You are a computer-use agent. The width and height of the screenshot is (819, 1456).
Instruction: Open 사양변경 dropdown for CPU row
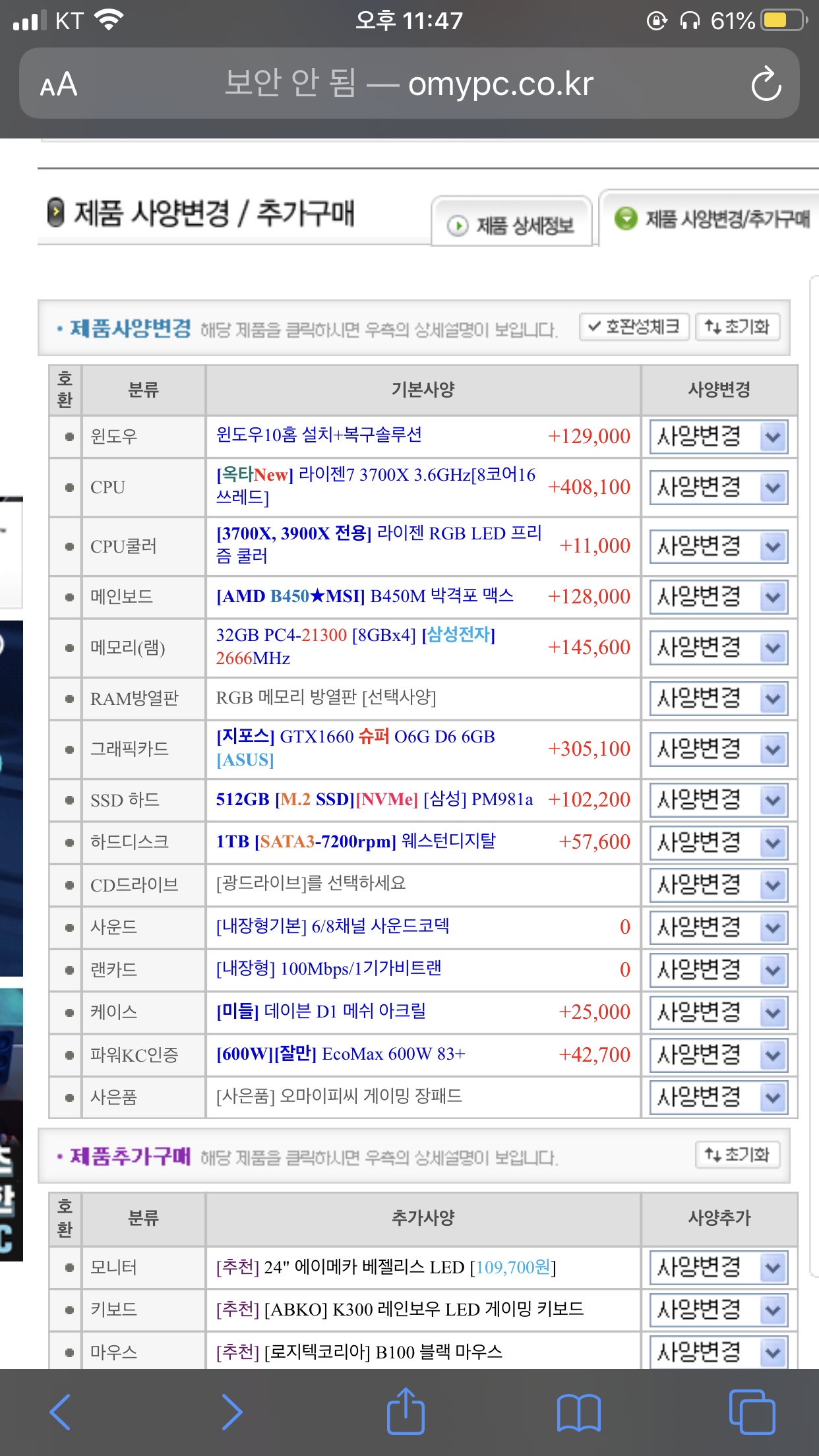(719, 487)
